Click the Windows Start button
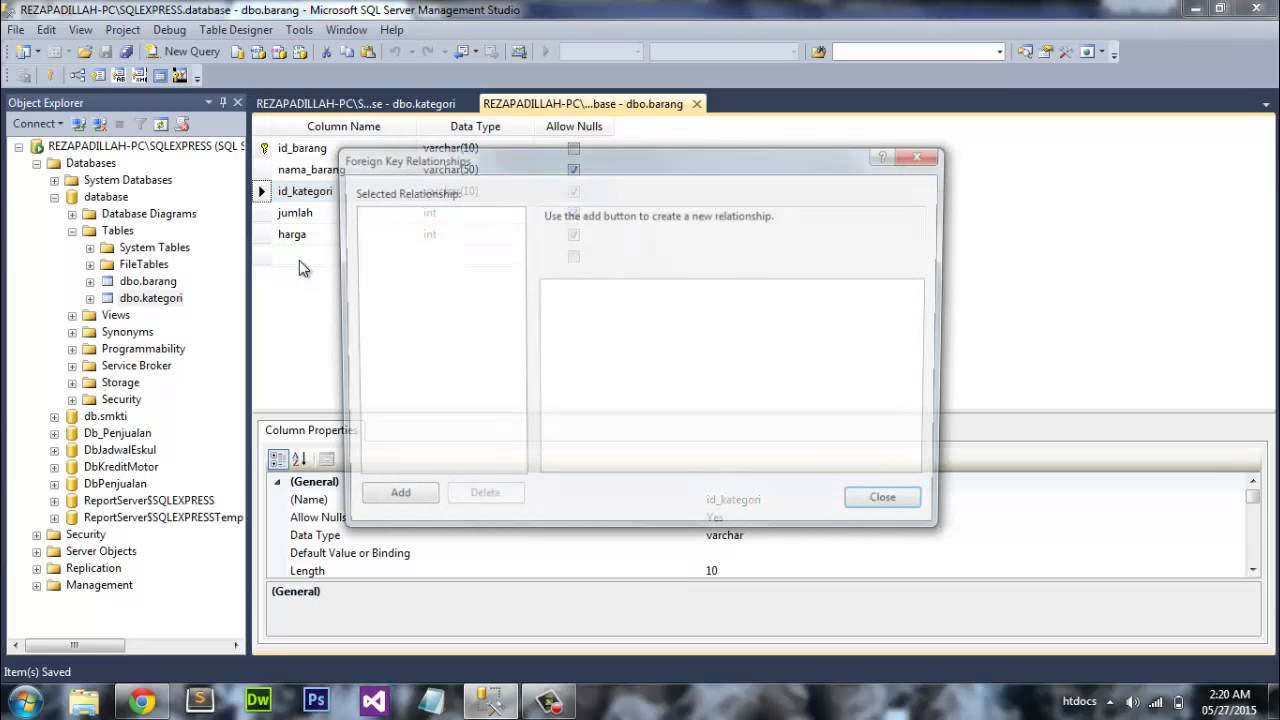 click(x=23, y=701)
